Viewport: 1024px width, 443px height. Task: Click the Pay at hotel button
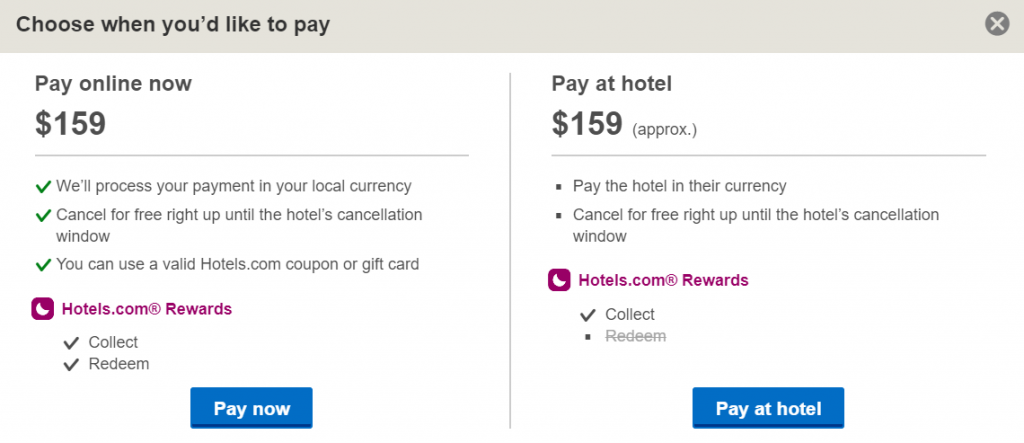tap(768, 408)
